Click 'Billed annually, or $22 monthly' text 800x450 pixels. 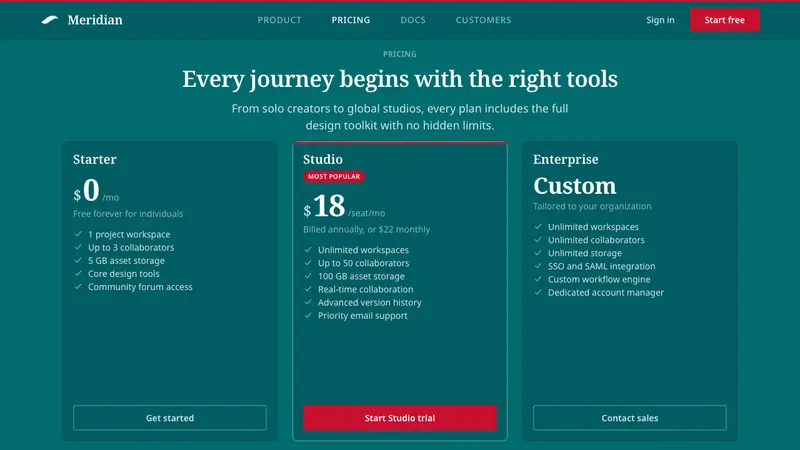(x=367, y=230)
